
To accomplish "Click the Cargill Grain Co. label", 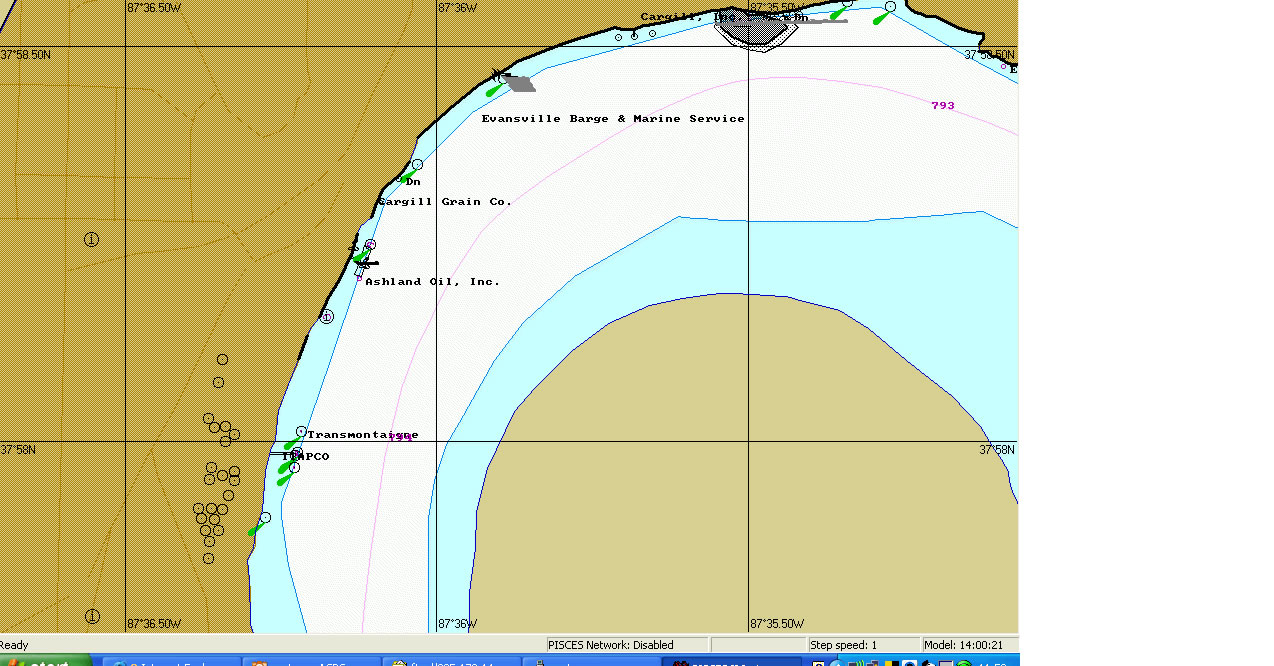I will 445,201.
